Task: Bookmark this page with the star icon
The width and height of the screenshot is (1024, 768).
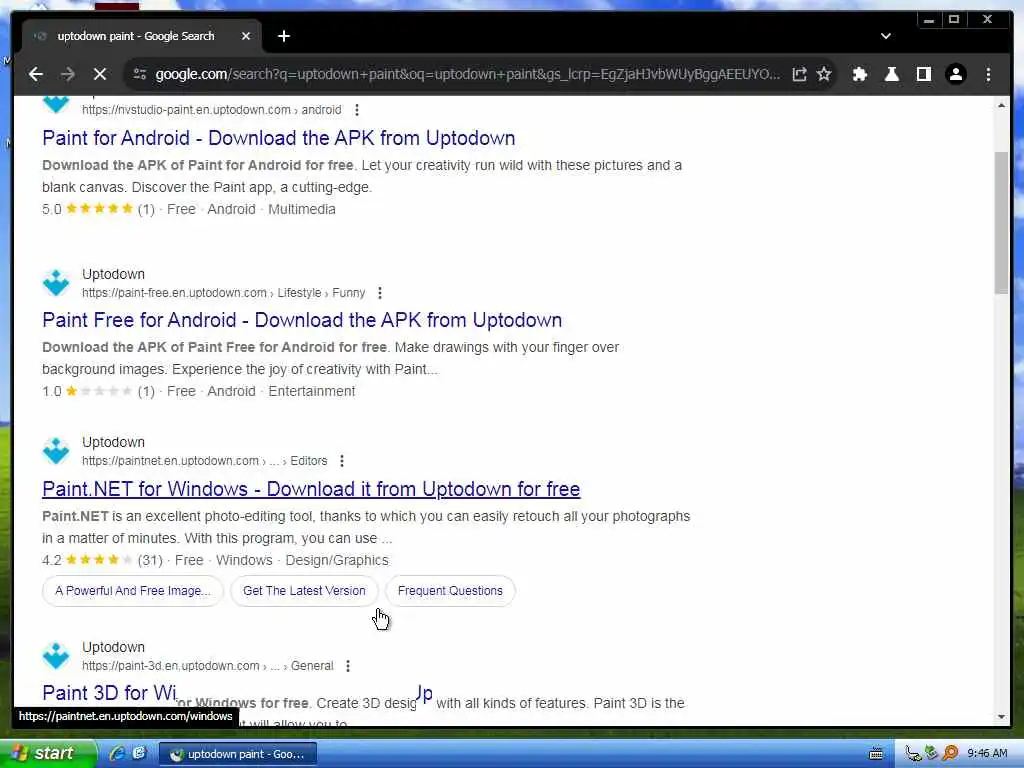Action: click(824, 74)
